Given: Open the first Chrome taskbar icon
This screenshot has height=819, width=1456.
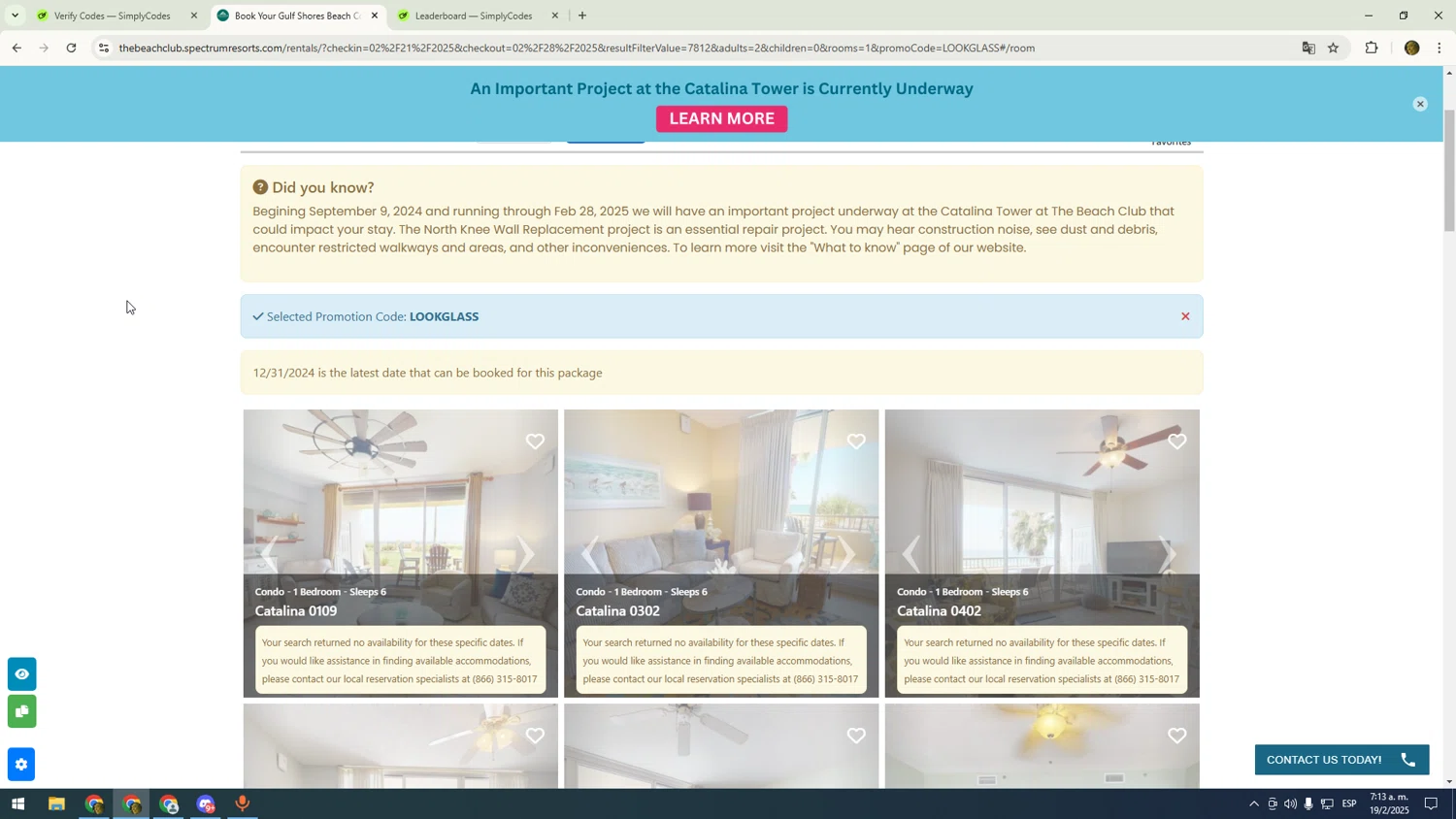Looking at the screenshot, I should coord(94,804).
